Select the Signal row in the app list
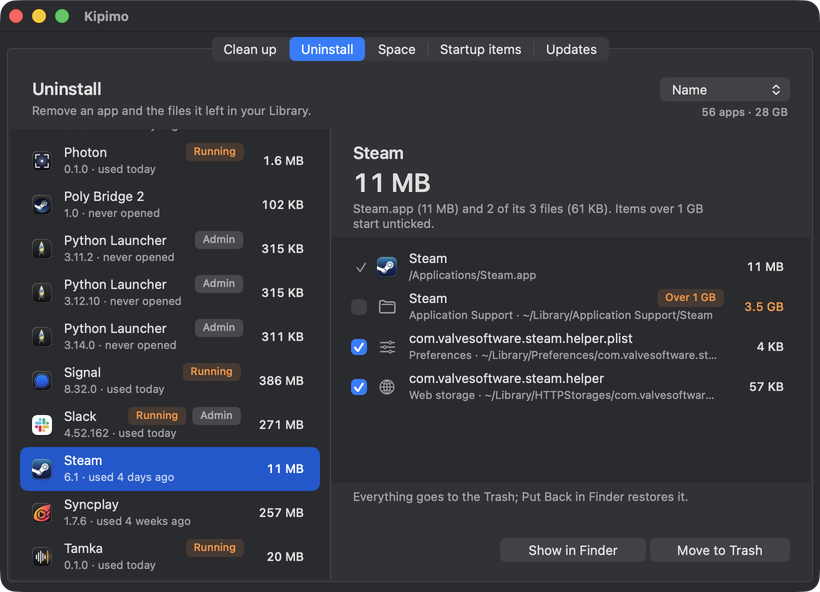 click(x=170, y=381)
